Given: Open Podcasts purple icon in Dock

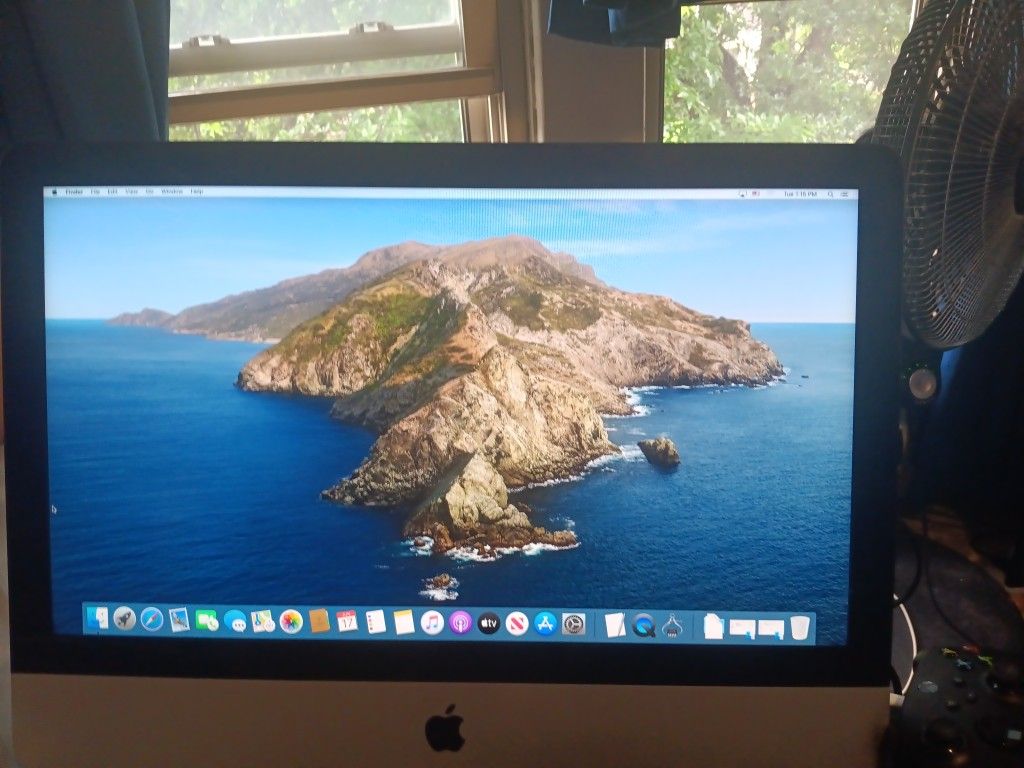Looking at the screenshot, I should point(460,623).
